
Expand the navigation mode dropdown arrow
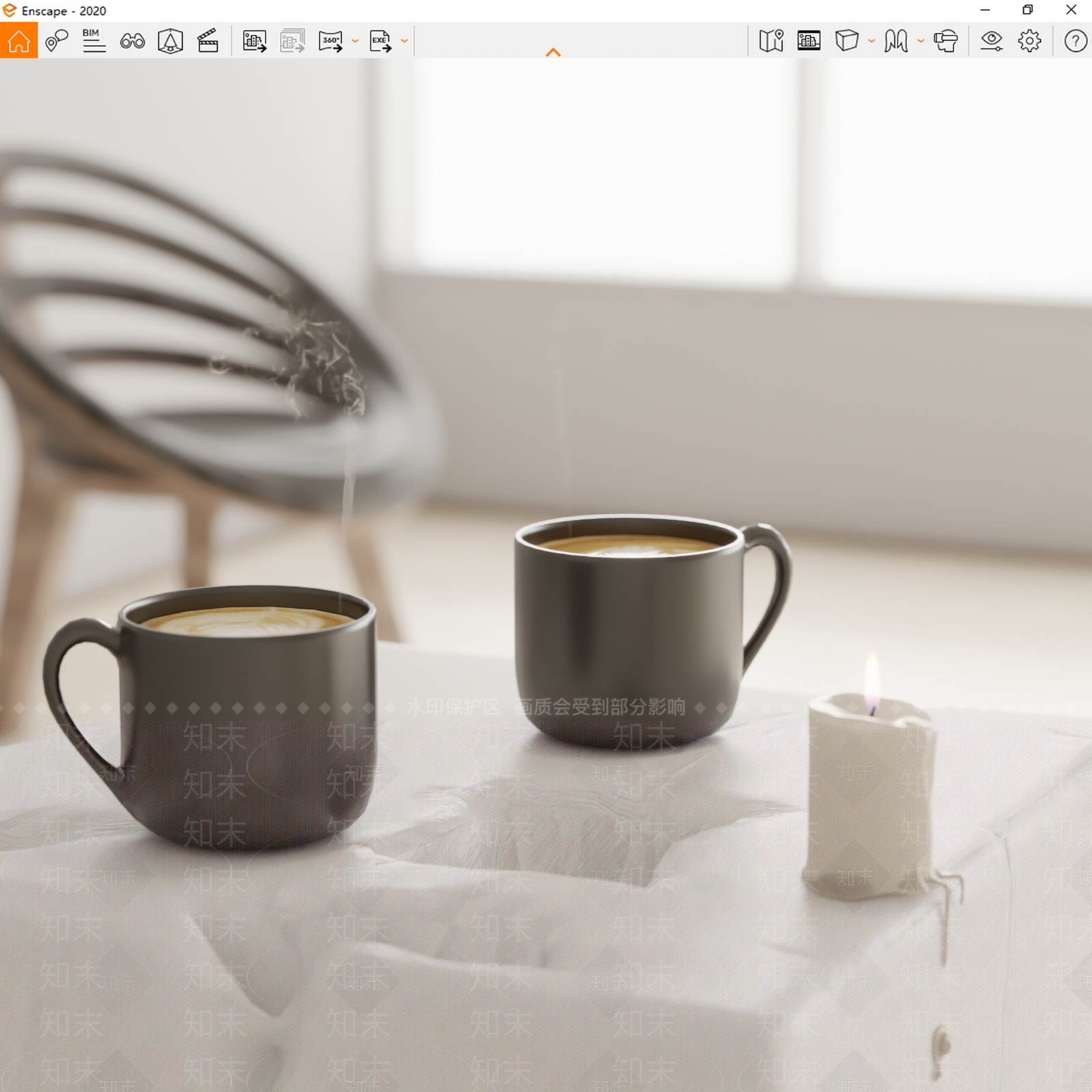click(921, 41)
